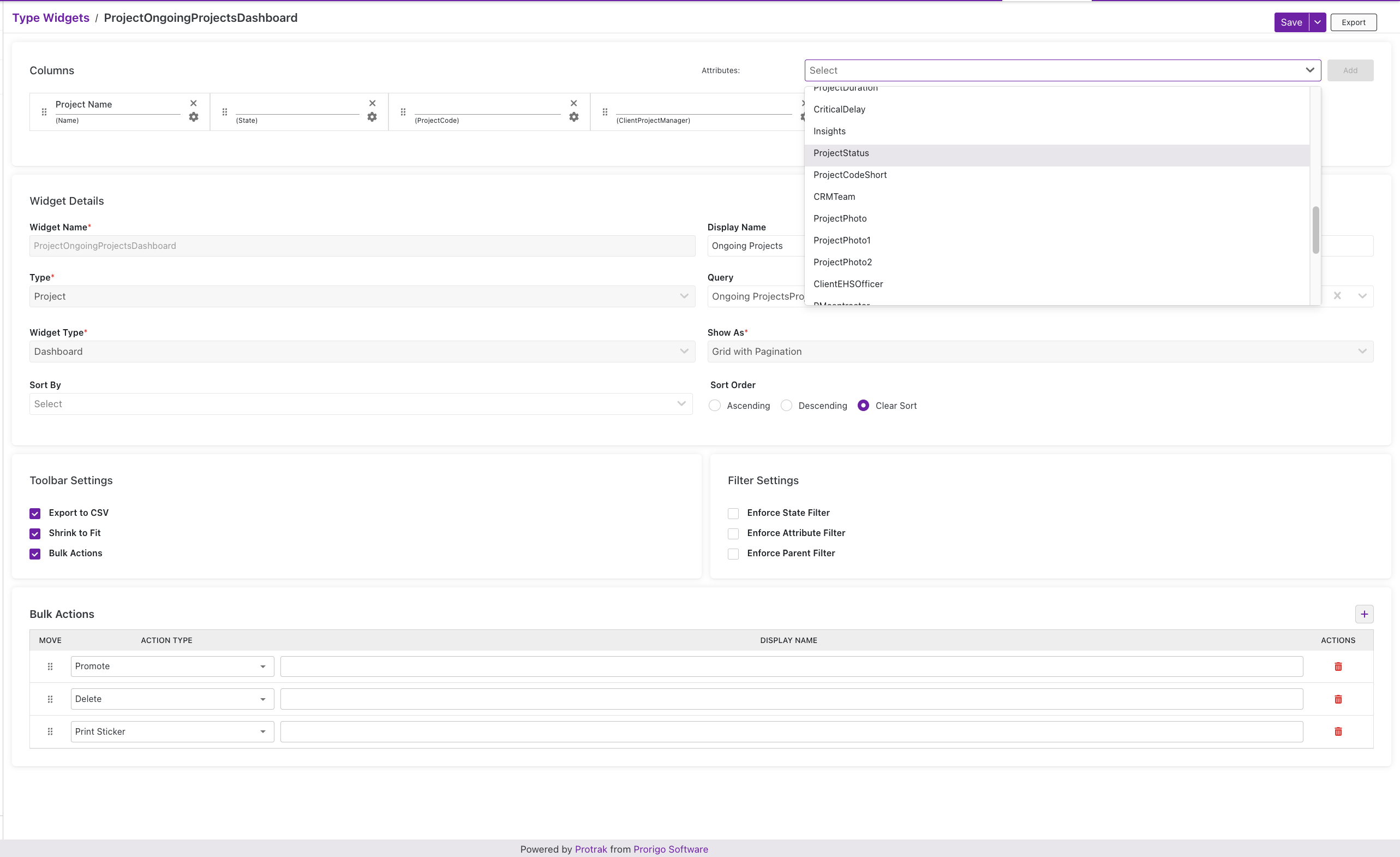Click the Save button
The width and height of the screenshot is (1400, 857).
[x=1291, y=22]
